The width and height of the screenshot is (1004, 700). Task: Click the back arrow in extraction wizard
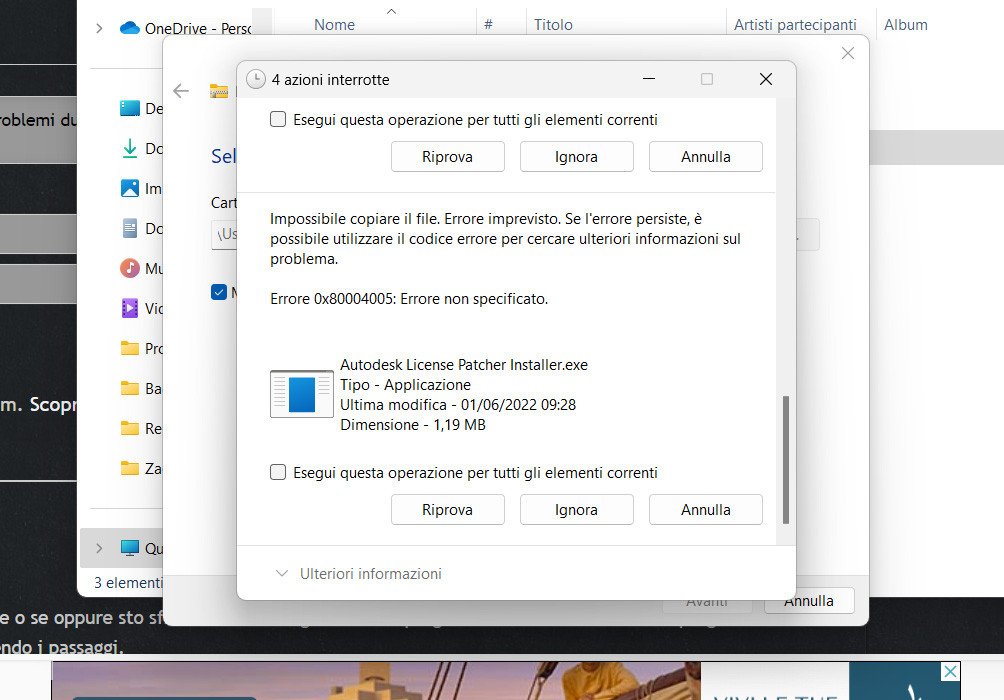pos(181,91)
